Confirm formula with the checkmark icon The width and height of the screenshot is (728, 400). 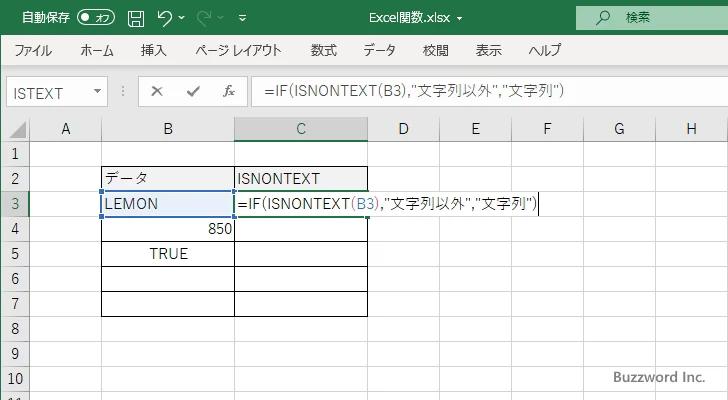pyautogui.click(x=193, y=91)
